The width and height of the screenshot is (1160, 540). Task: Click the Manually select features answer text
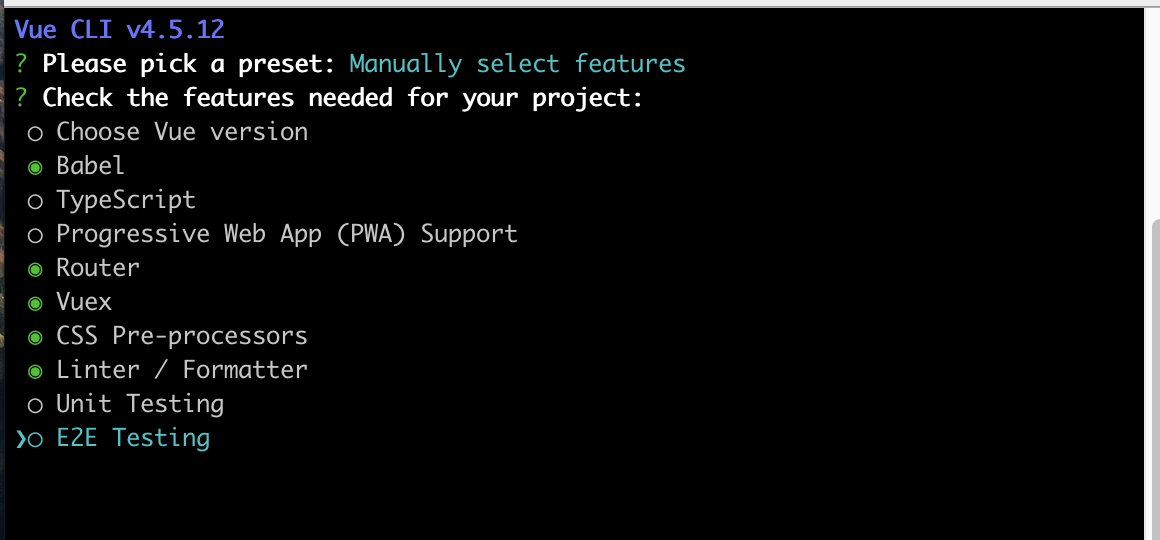[517, 64]
